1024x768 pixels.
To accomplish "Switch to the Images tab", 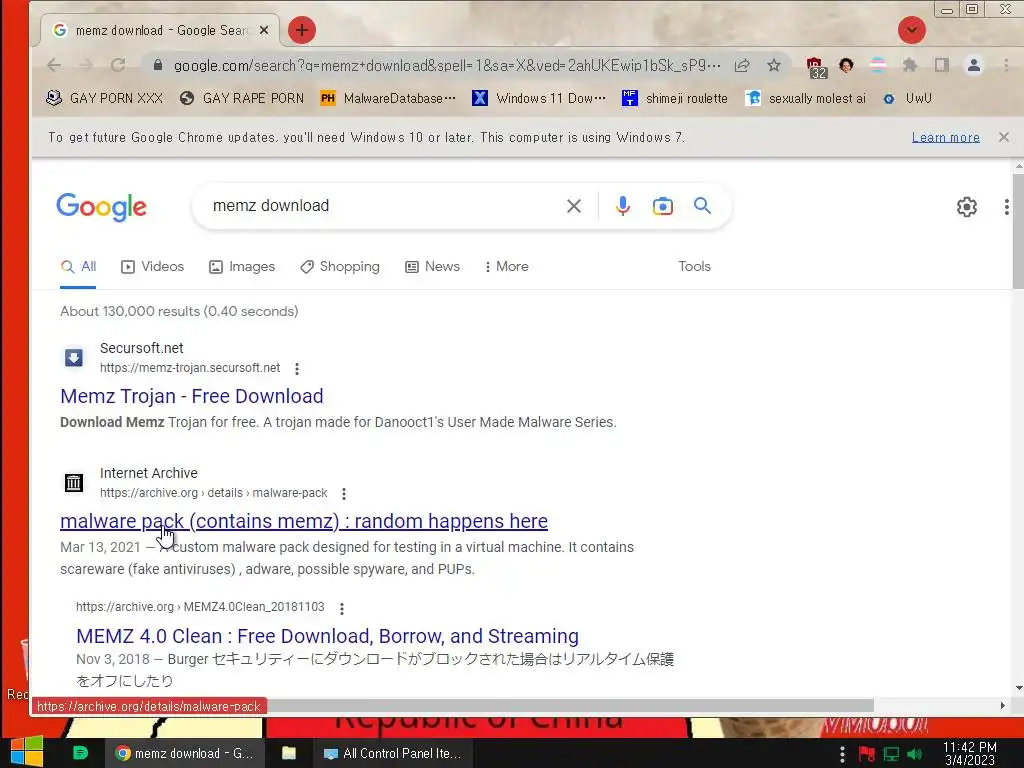I will coord(242,267).
